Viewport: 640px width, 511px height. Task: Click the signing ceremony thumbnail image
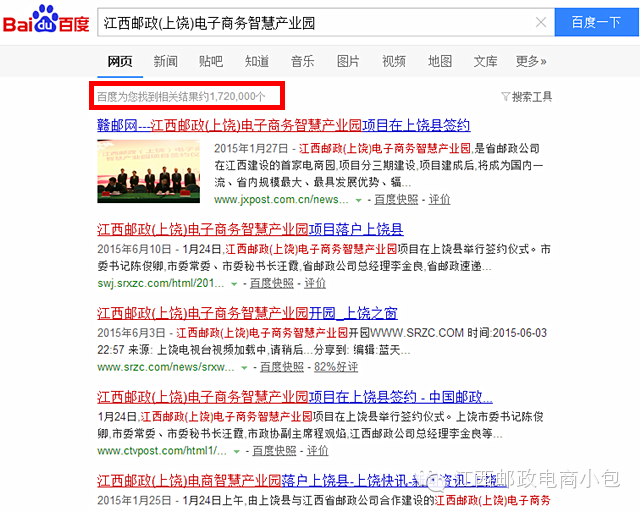tap(149, 171)
